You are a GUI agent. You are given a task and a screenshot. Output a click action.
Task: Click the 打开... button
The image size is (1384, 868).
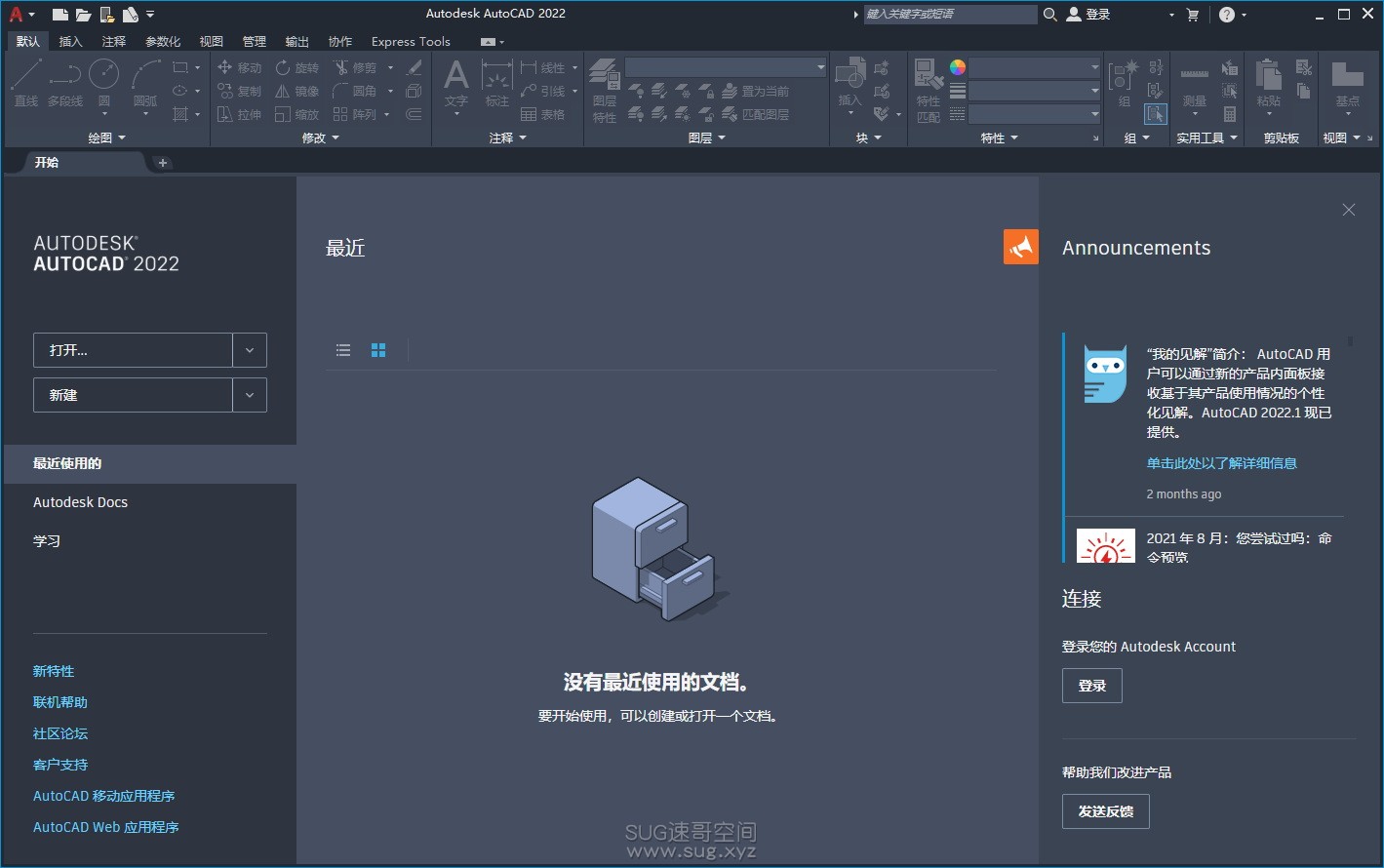pos(133,350)
